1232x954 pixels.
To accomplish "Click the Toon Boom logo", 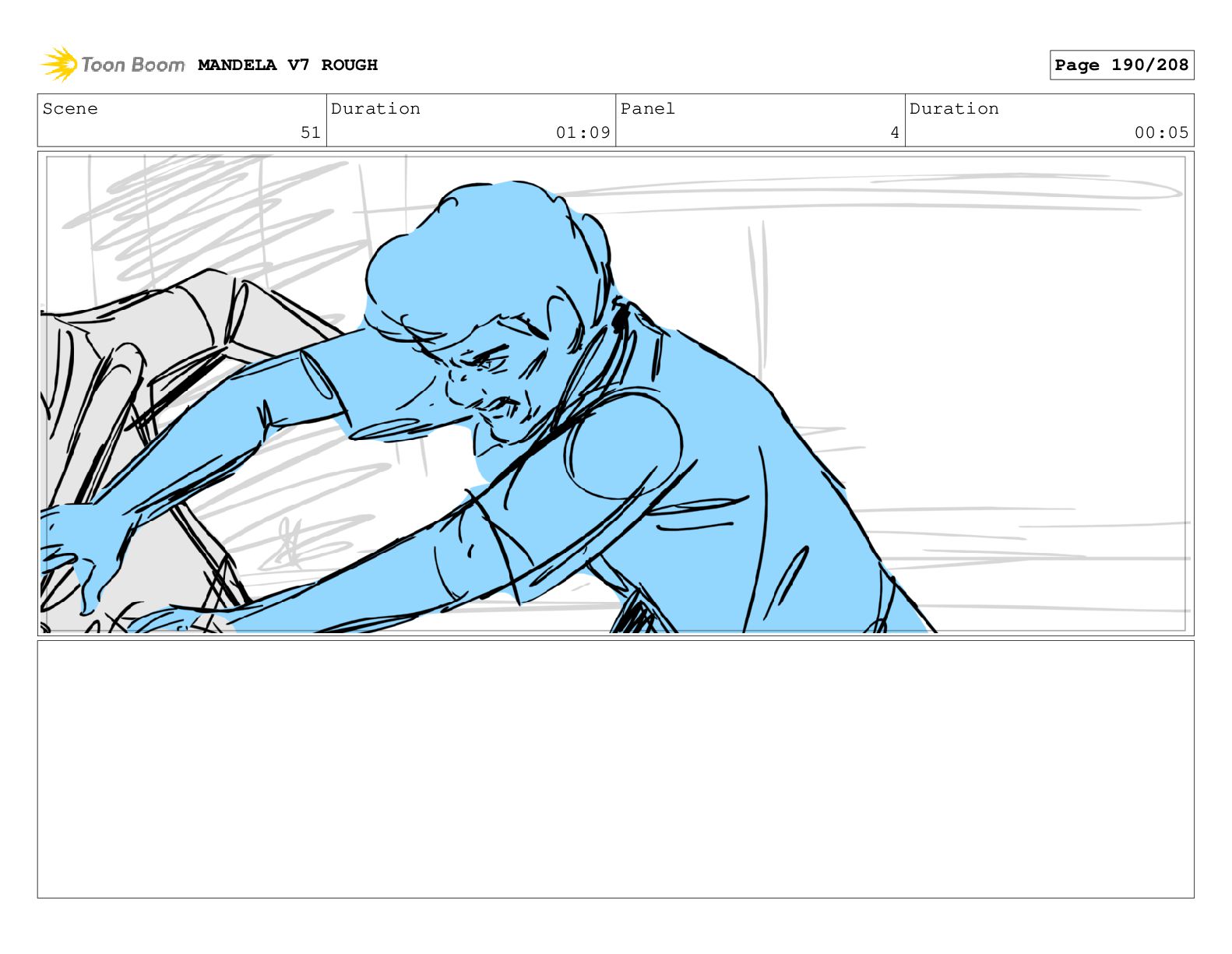I will [x=113, y=64].
